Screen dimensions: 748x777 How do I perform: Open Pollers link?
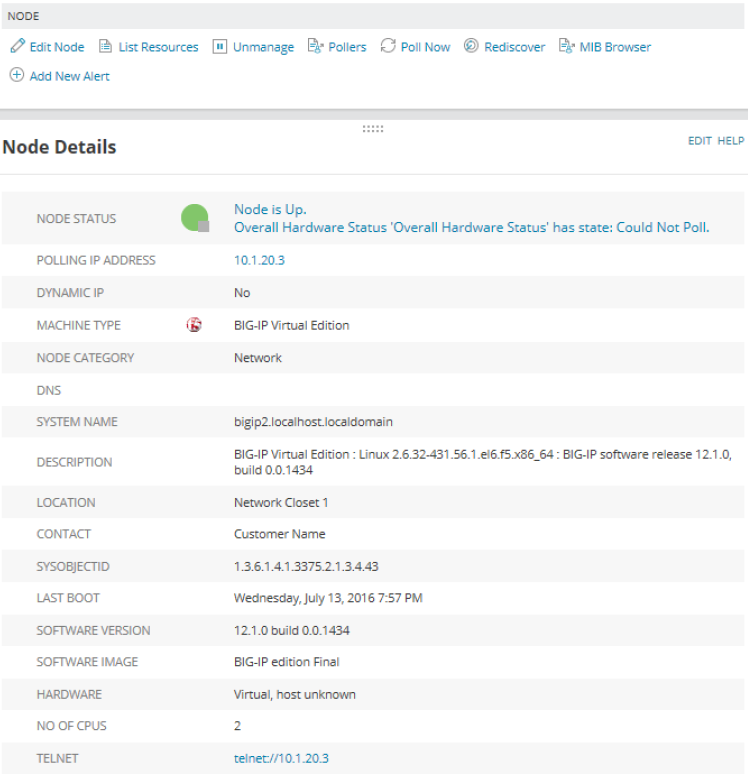tap(347, 47)
